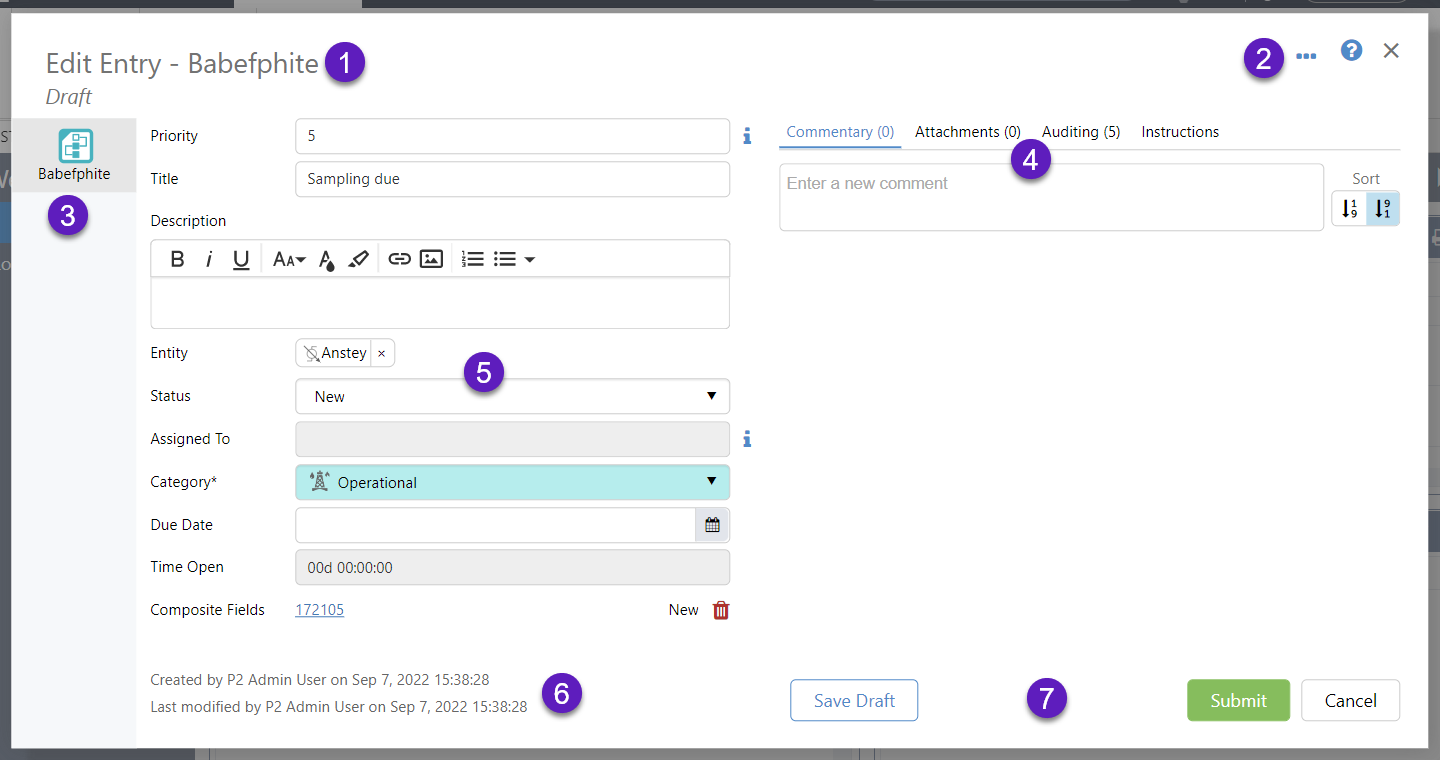Open the Due Date calendar picker
The image size is (1440, 760).
point(712,525)
